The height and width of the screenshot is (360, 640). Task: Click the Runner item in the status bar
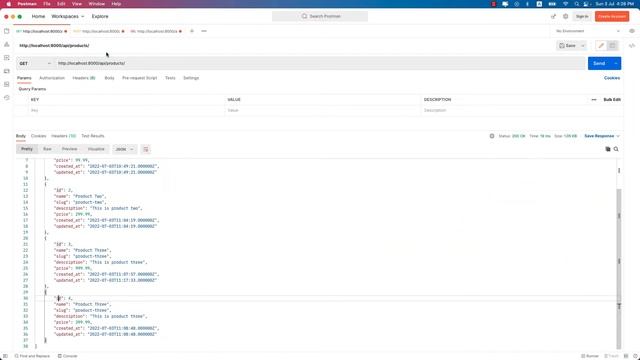point(590,356)
